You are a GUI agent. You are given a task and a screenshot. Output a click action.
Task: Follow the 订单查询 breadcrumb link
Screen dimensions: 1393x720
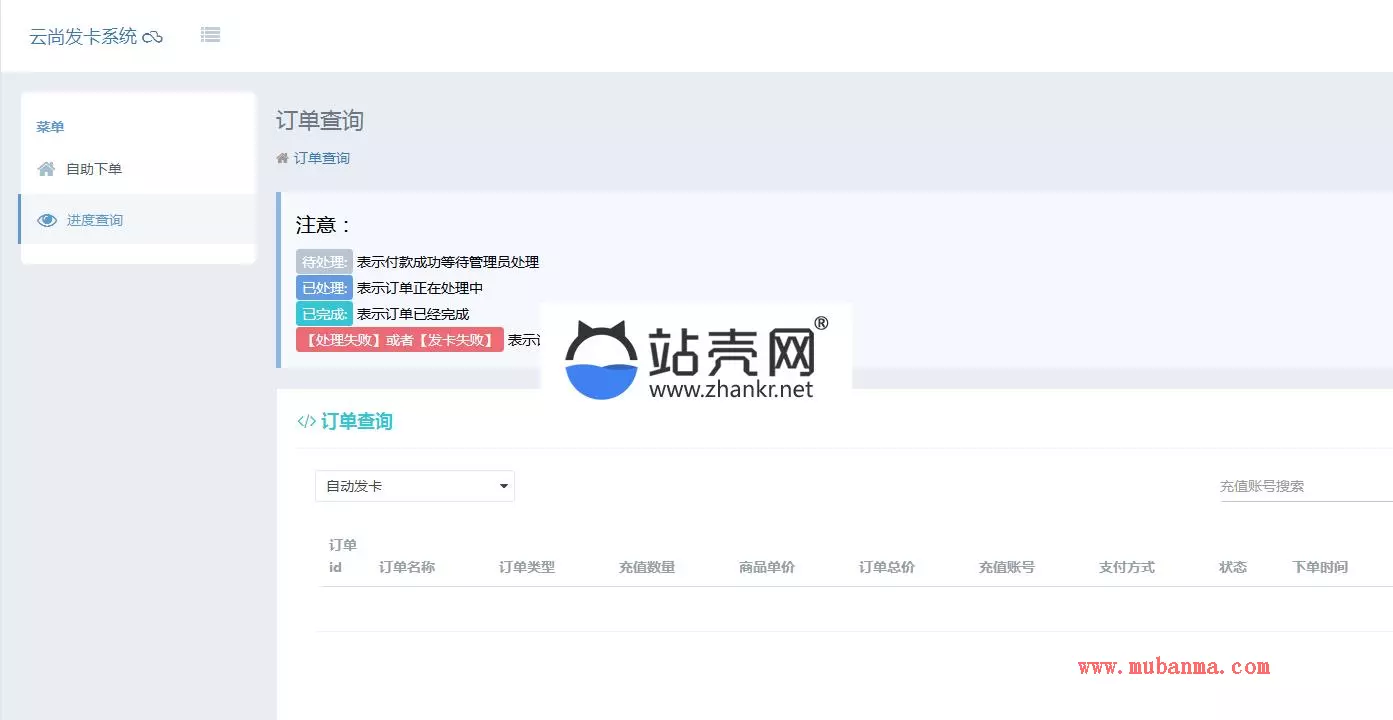click(322, 158)
